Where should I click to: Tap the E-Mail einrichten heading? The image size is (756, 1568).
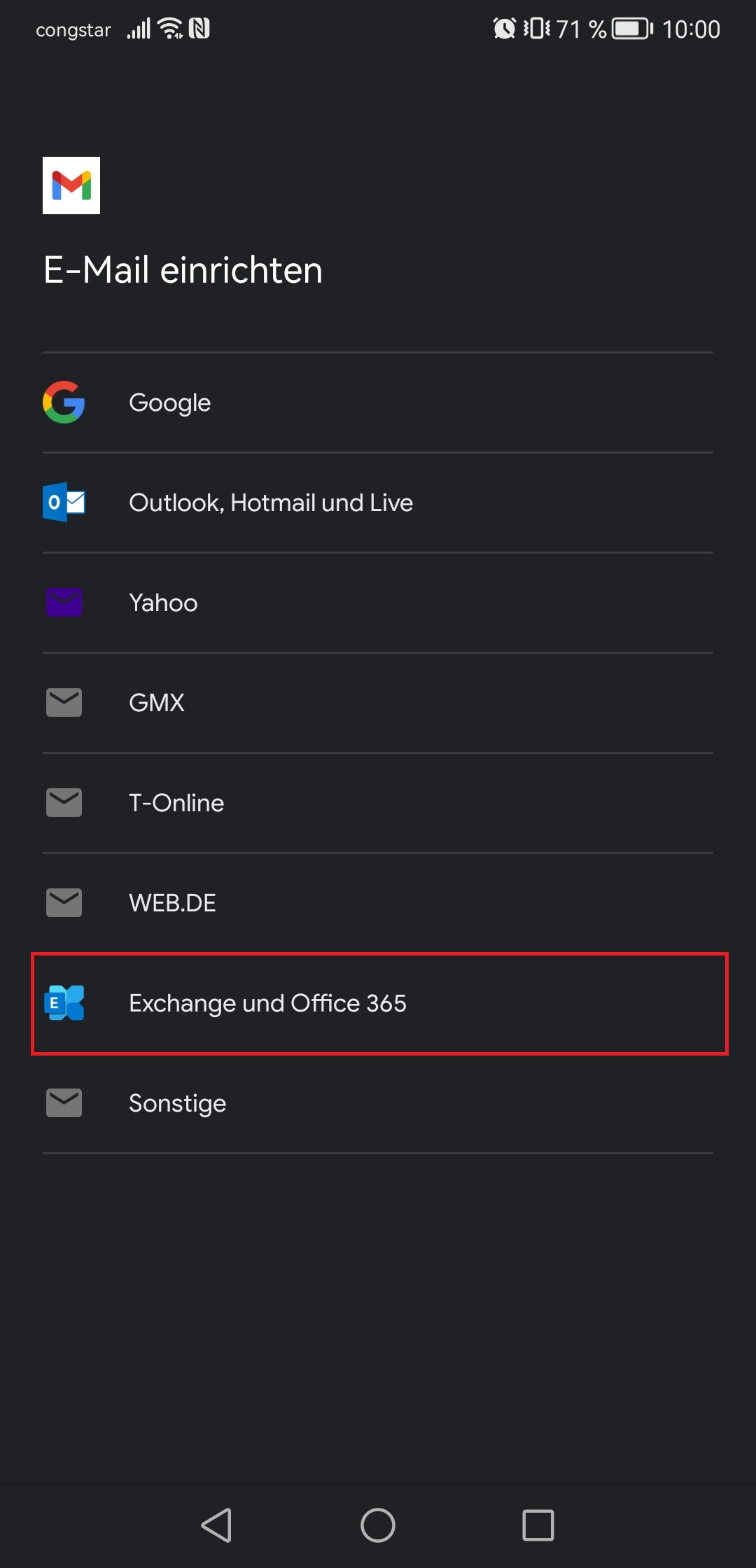[x=183, y=270]
